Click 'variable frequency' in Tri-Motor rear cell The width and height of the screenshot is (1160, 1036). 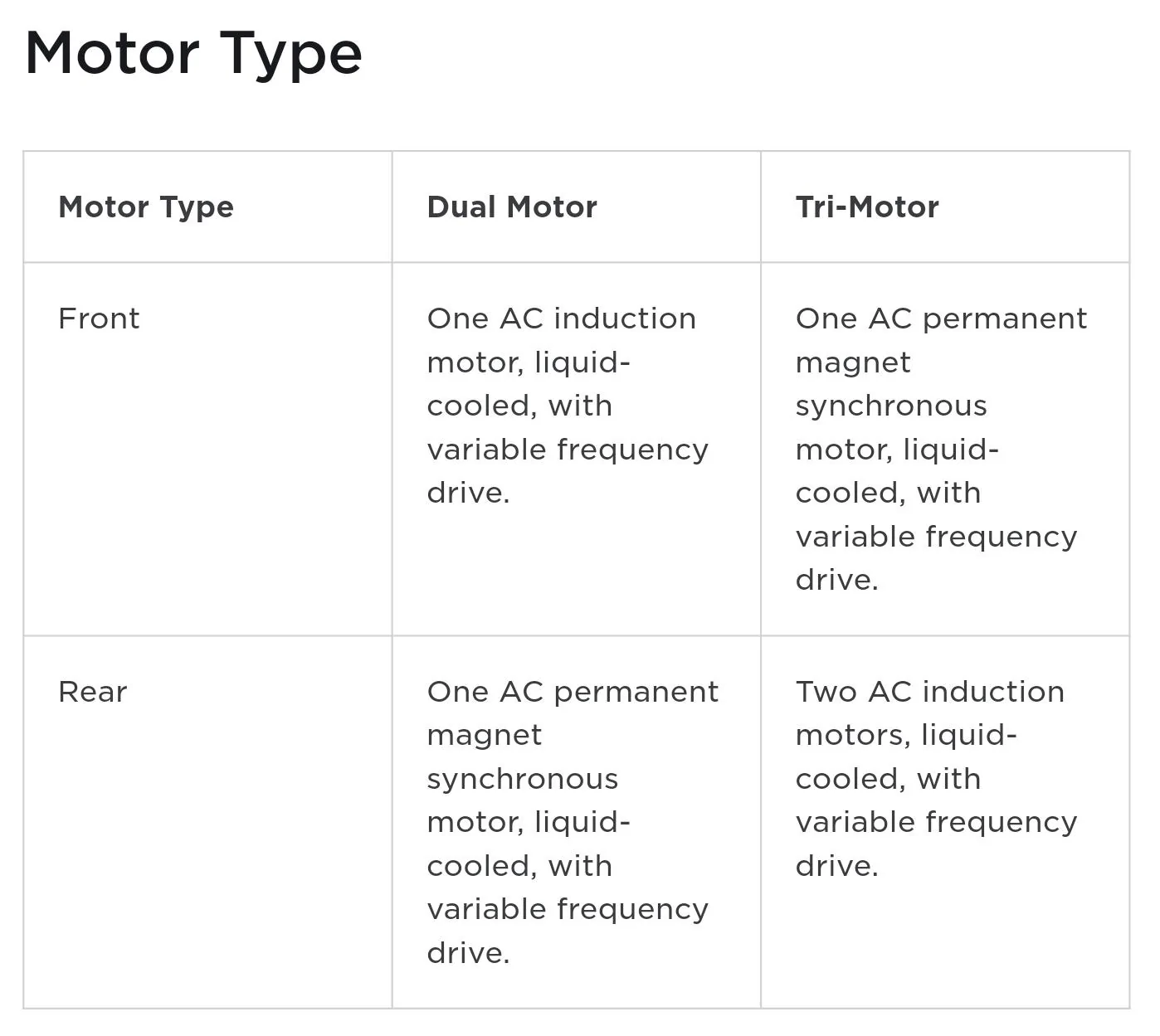click(x=936, y=822)
